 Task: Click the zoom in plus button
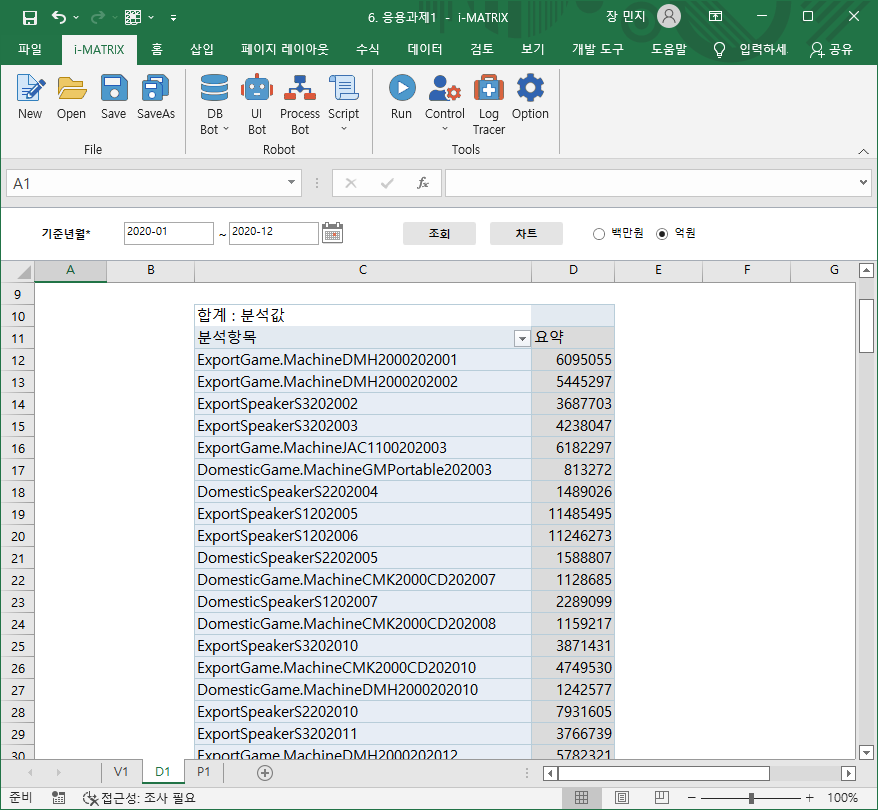(x=810, y=798)
